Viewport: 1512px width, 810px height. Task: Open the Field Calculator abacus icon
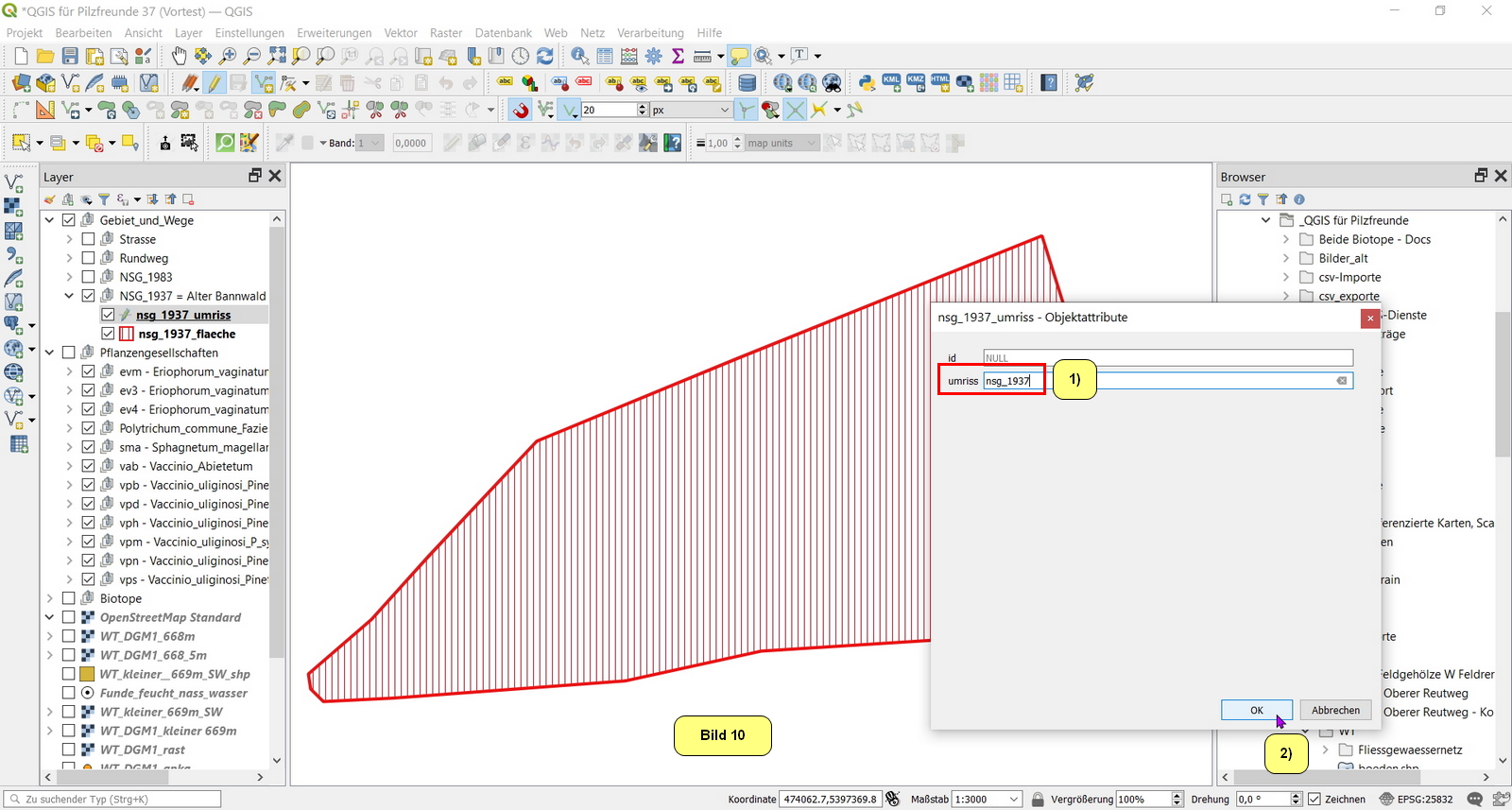pos(628,57)
